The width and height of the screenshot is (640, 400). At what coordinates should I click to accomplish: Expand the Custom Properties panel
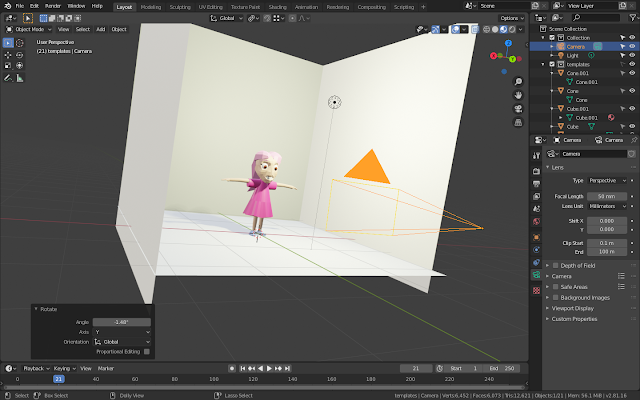pos(574,319)
